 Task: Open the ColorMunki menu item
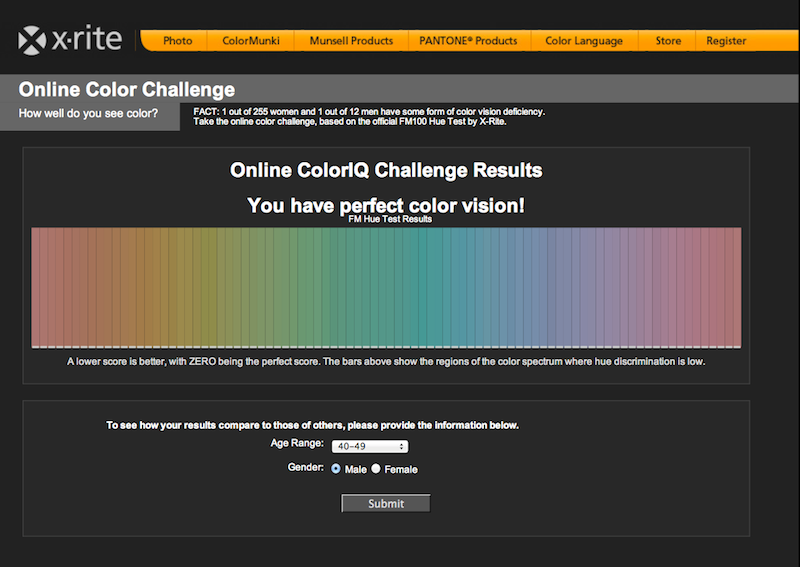[x=251, y=41]
